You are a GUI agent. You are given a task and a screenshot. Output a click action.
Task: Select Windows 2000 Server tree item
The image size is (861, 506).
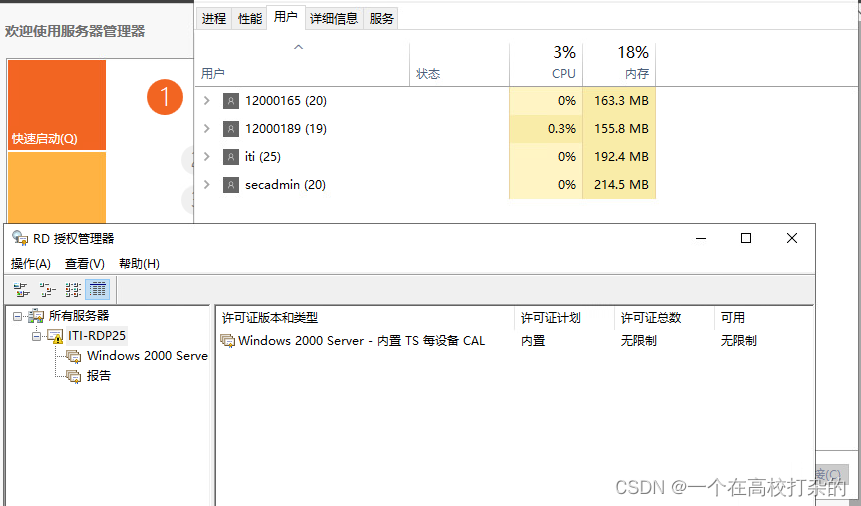[147, 355]
